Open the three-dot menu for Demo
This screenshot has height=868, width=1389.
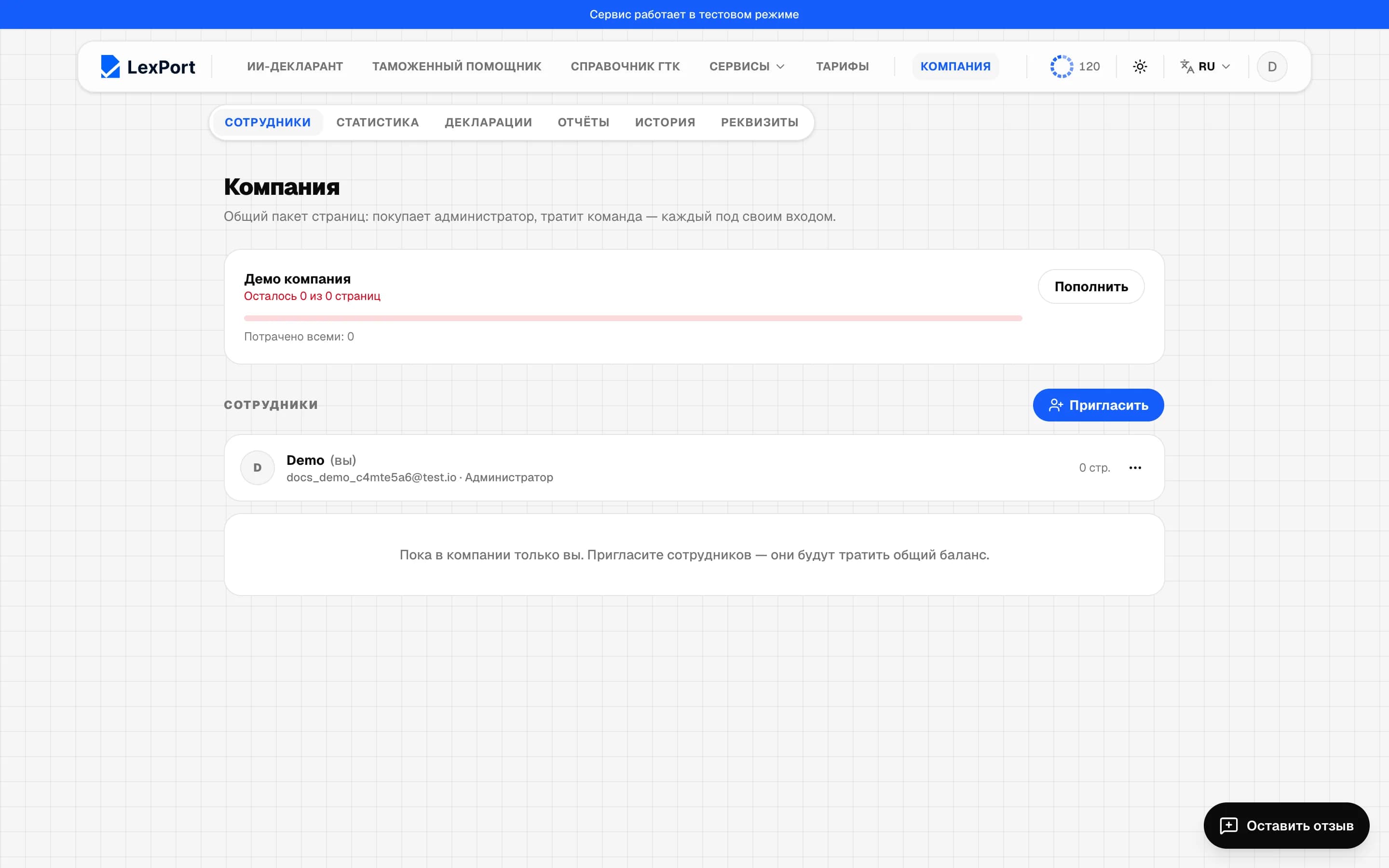(x=1135, y=468)
